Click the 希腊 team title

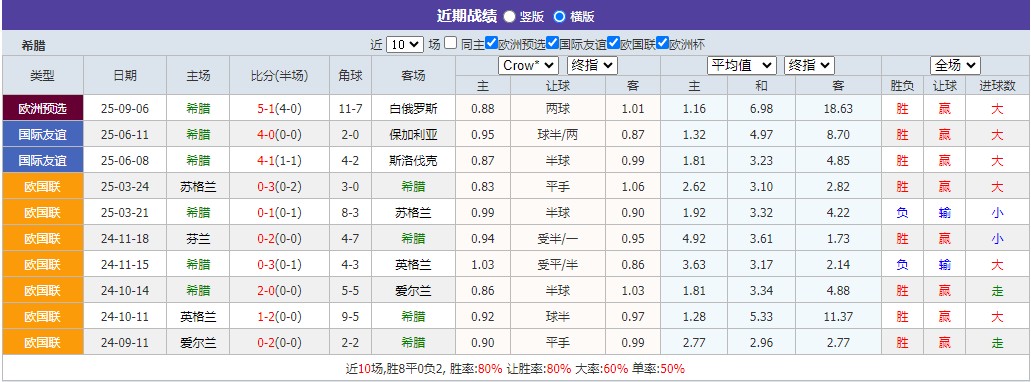point(34,45)
